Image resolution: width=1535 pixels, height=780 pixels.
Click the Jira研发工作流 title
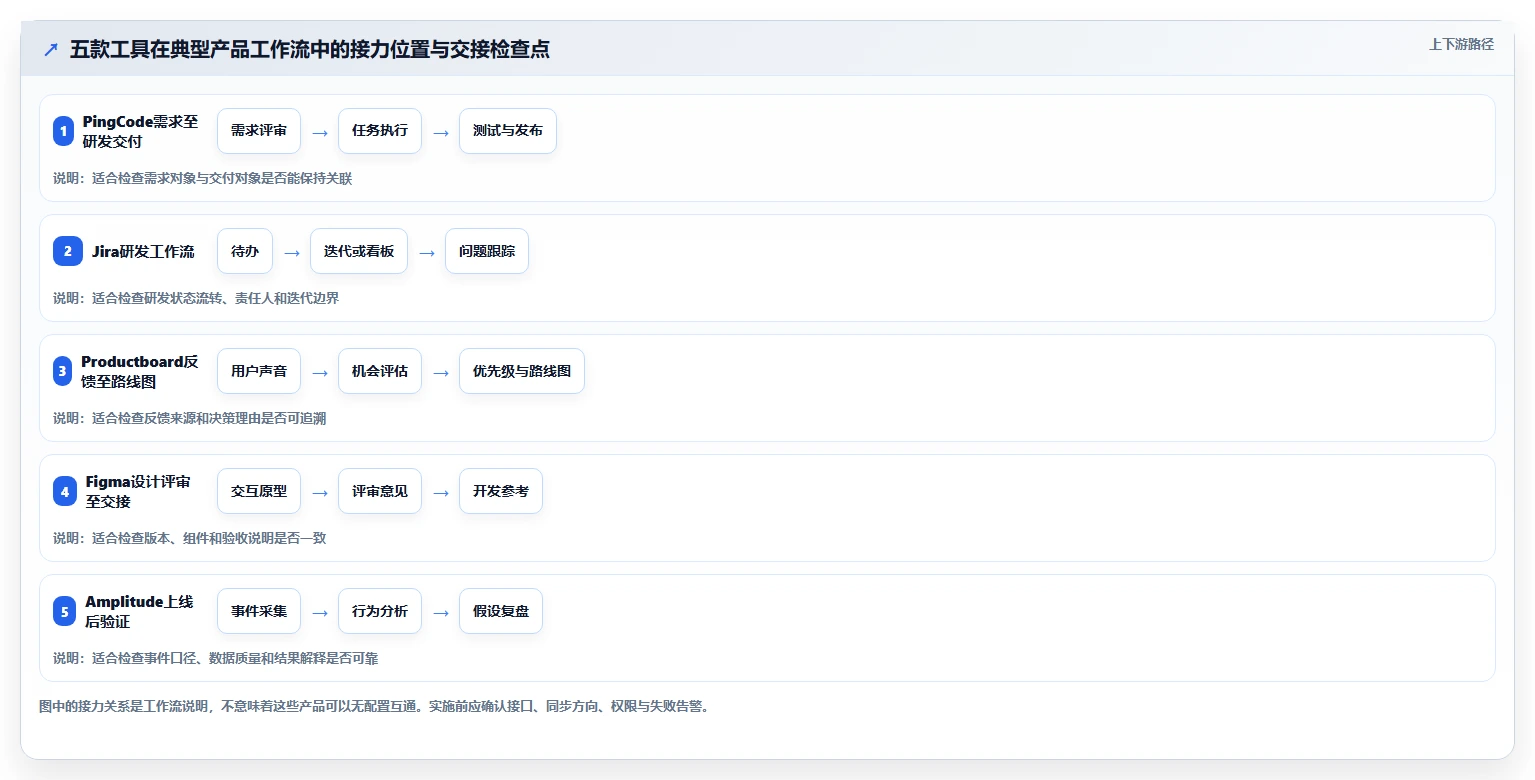143,251
